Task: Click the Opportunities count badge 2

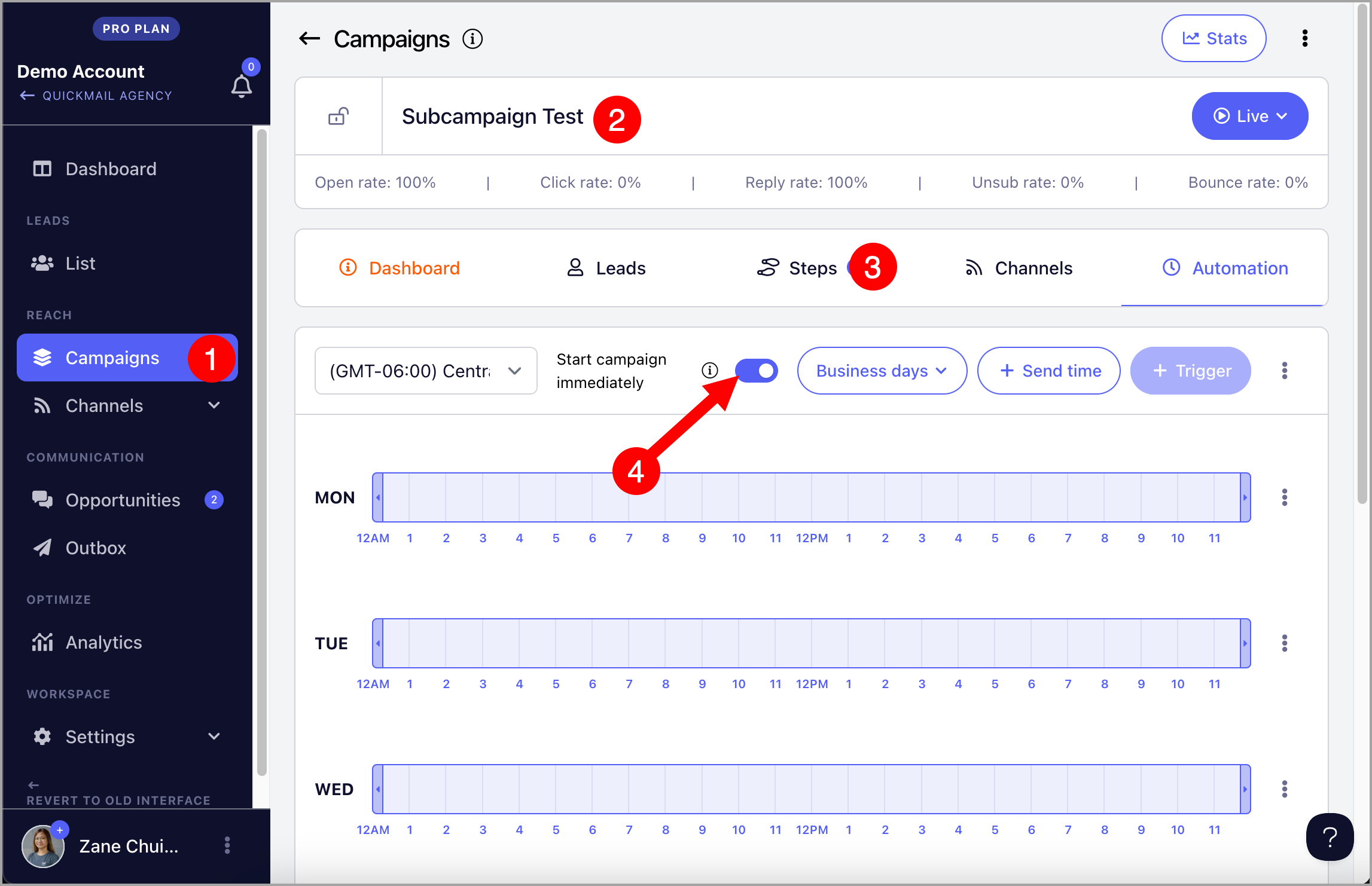Action: [x=214, y=500]
